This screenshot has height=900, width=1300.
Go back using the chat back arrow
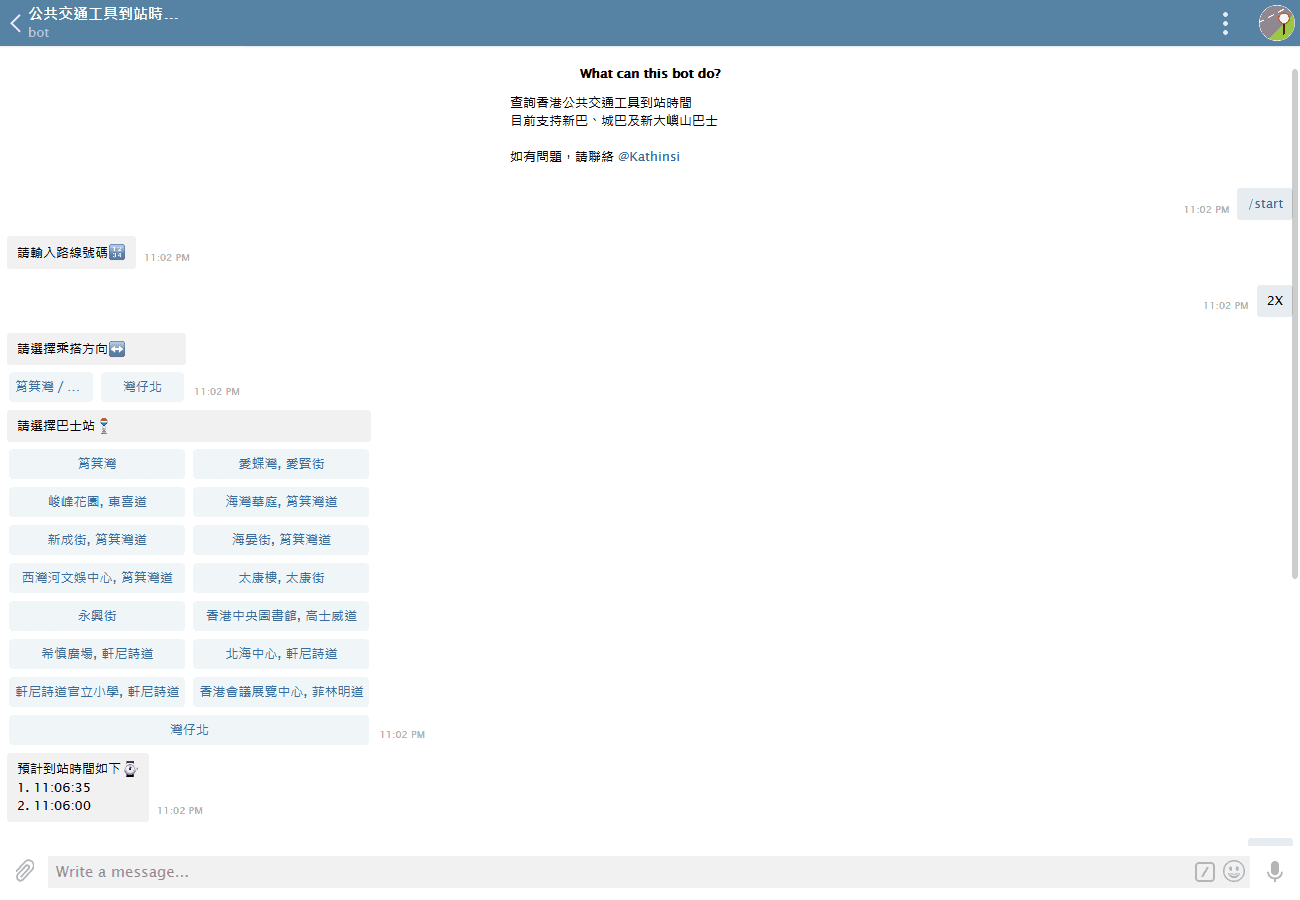click(15, 22)
